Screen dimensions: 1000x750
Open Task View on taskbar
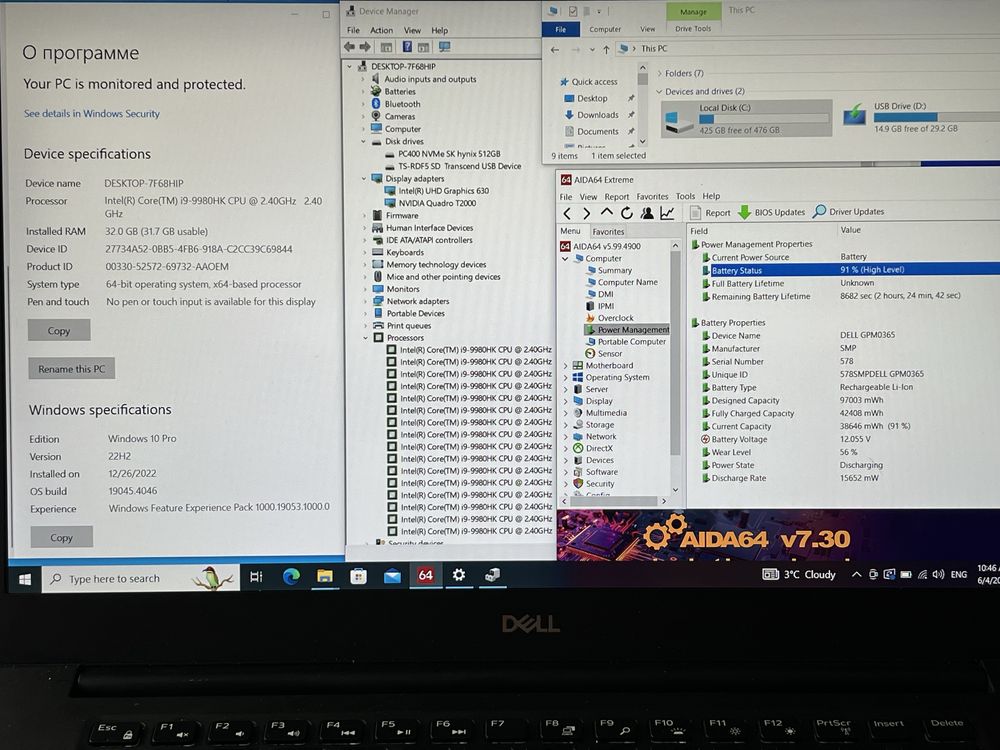(x=256, y=577)
